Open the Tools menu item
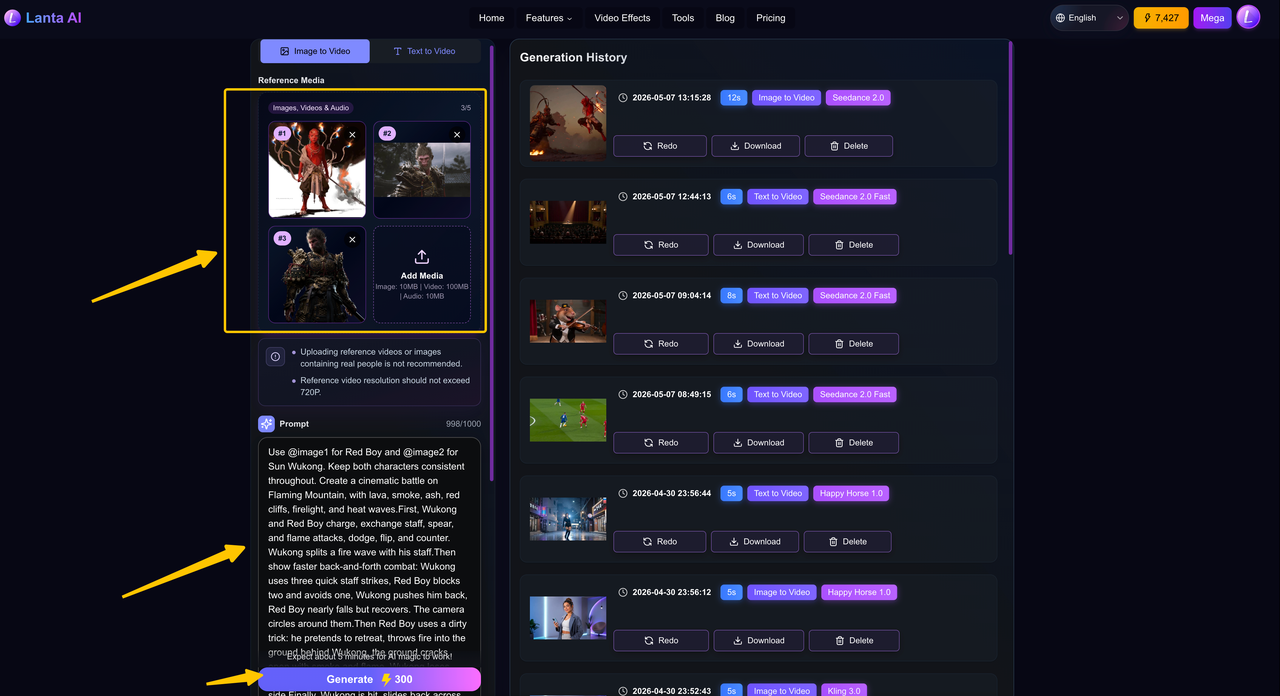Viewport: 1280px width, 696px height. pos(683,18)
